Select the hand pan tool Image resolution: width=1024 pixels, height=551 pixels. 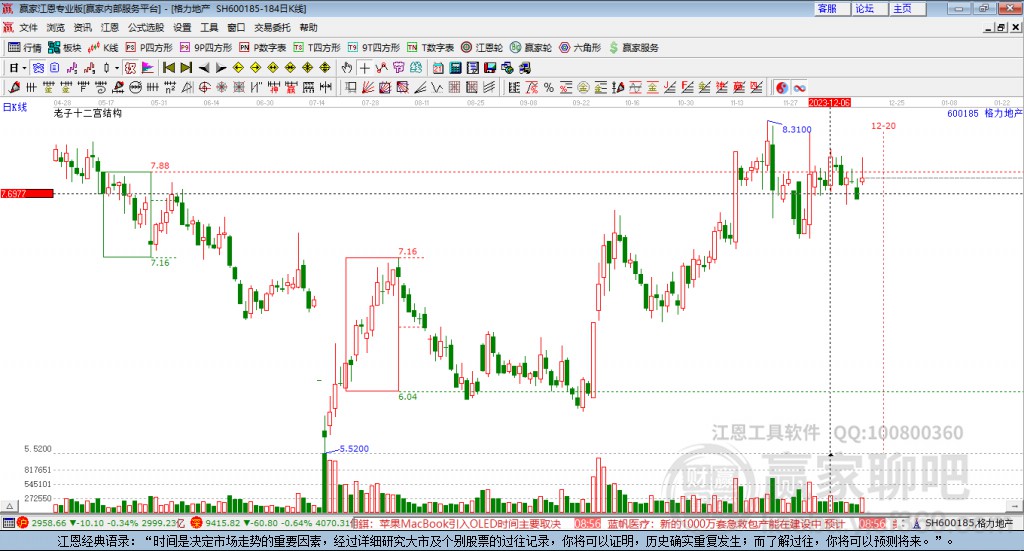coord(347,68)
